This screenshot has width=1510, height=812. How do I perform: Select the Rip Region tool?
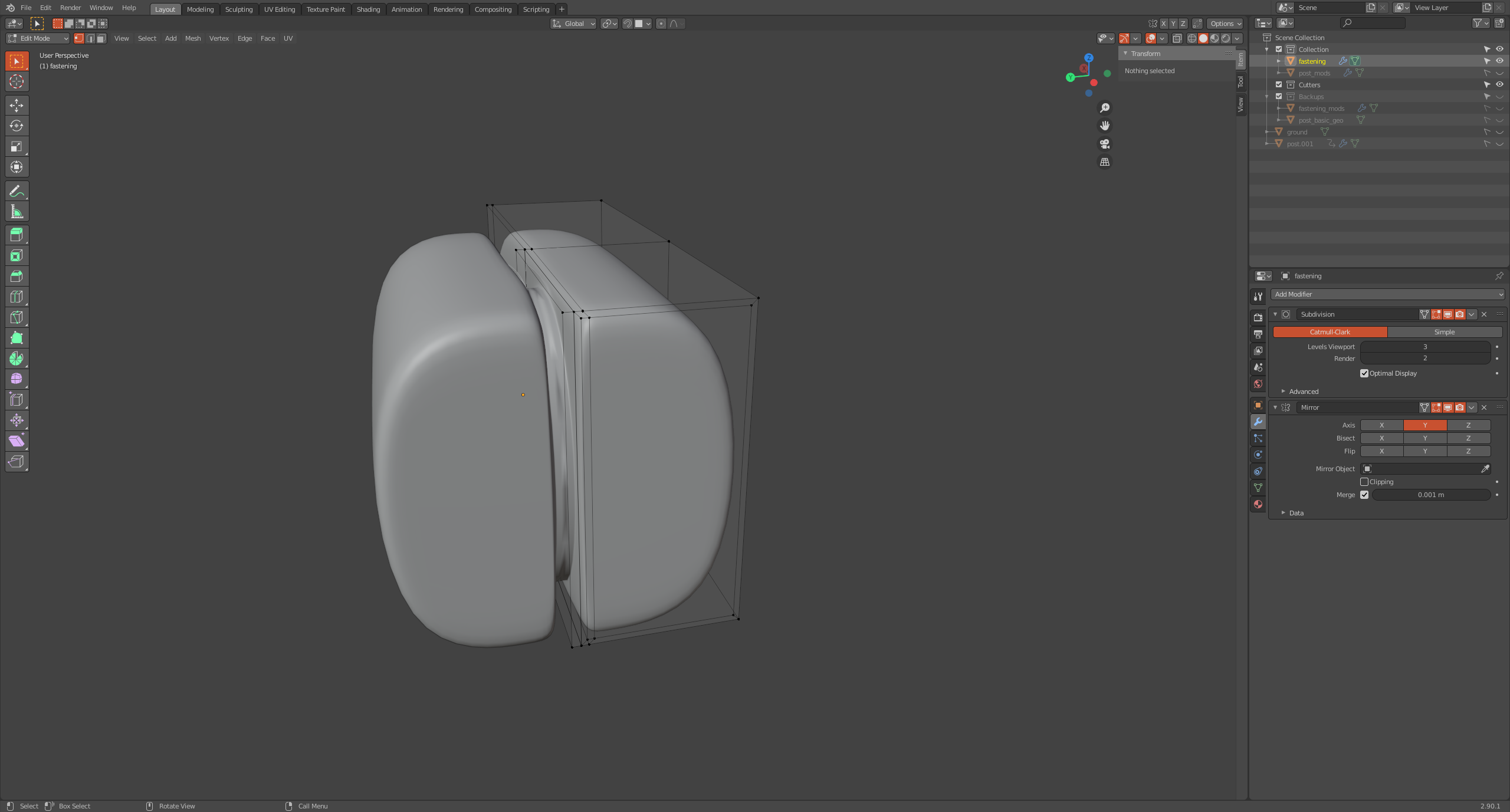click(17, 462)
